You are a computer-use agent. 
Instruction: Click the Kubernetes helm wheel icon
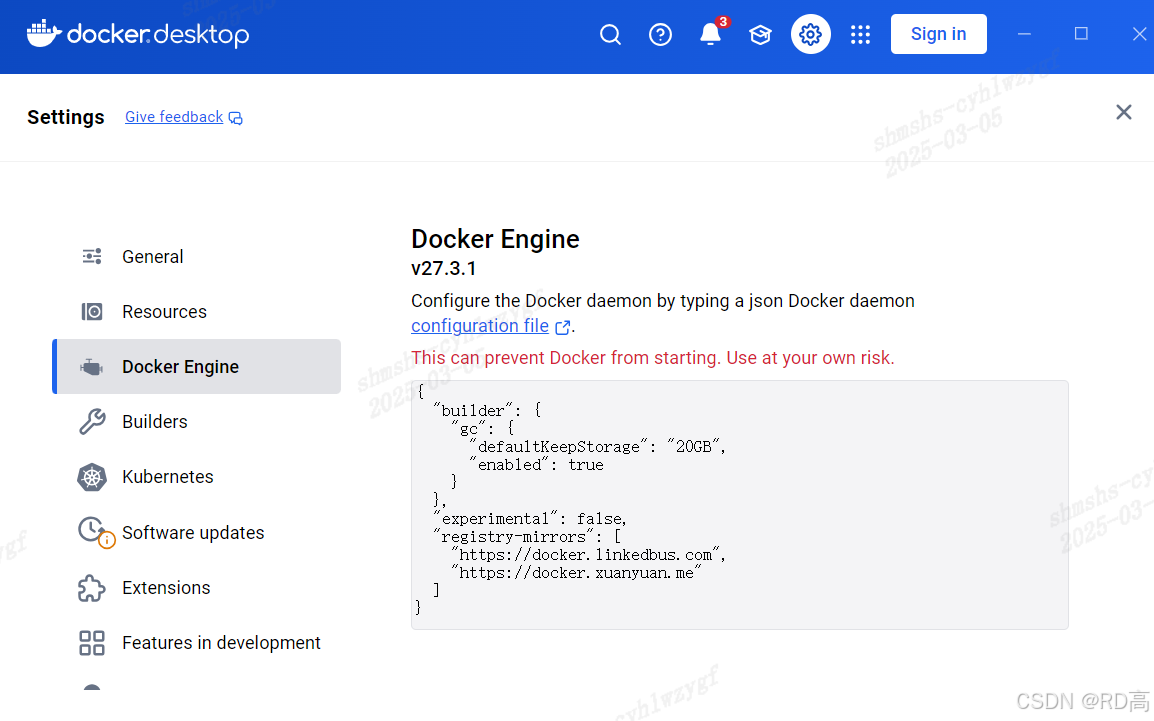tap(92, 477)
